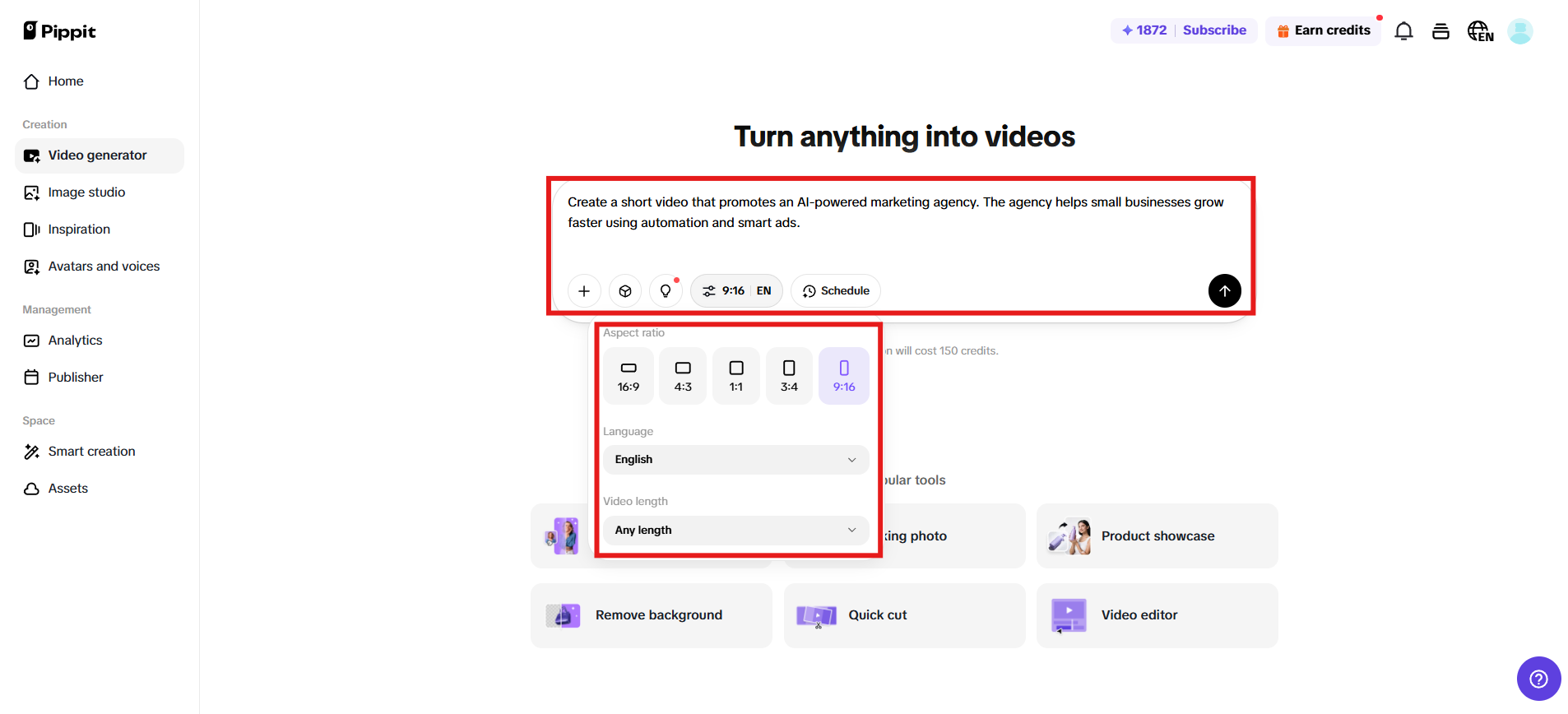The width and height of the screenshot is (1568, 714).
Task: Click the 1872 credits balance
Action: pos(1144,30)
